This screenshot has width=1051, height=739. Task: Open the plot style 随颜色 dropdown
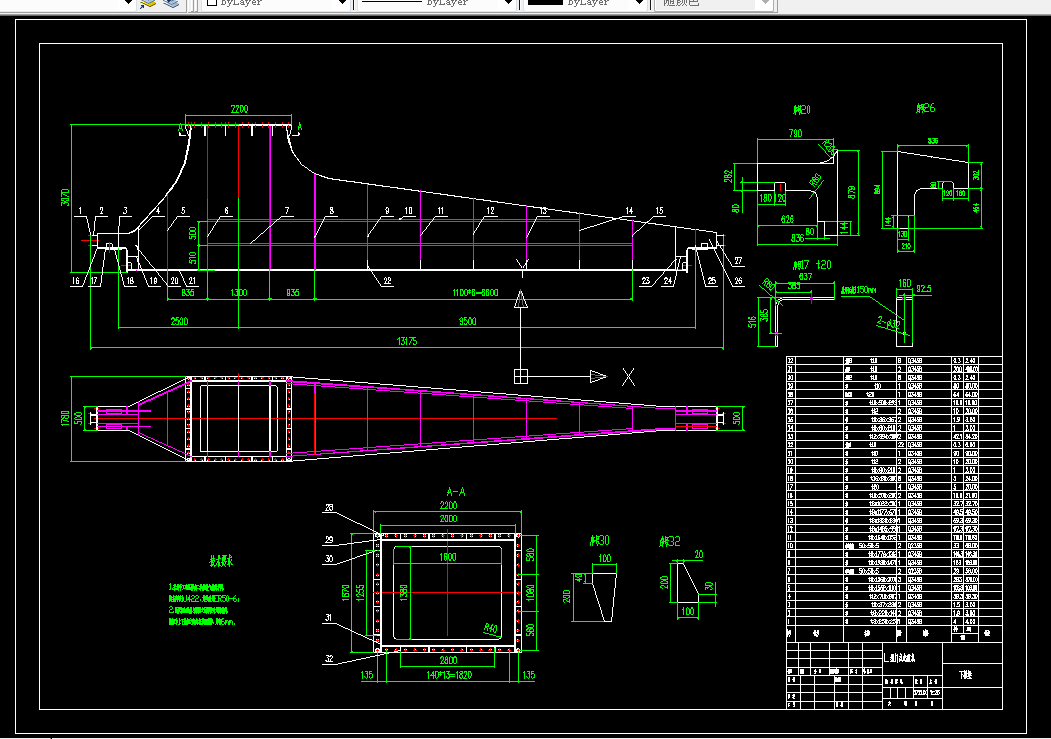714,3
